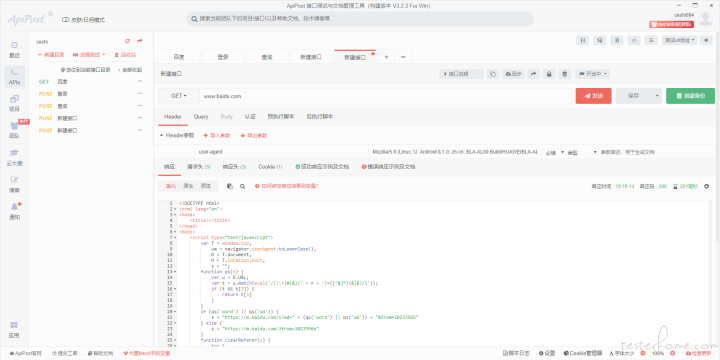Click the copy interface icon
This screenshot has height=360, width=720.
pyautogui.click(x=493, y=74)
